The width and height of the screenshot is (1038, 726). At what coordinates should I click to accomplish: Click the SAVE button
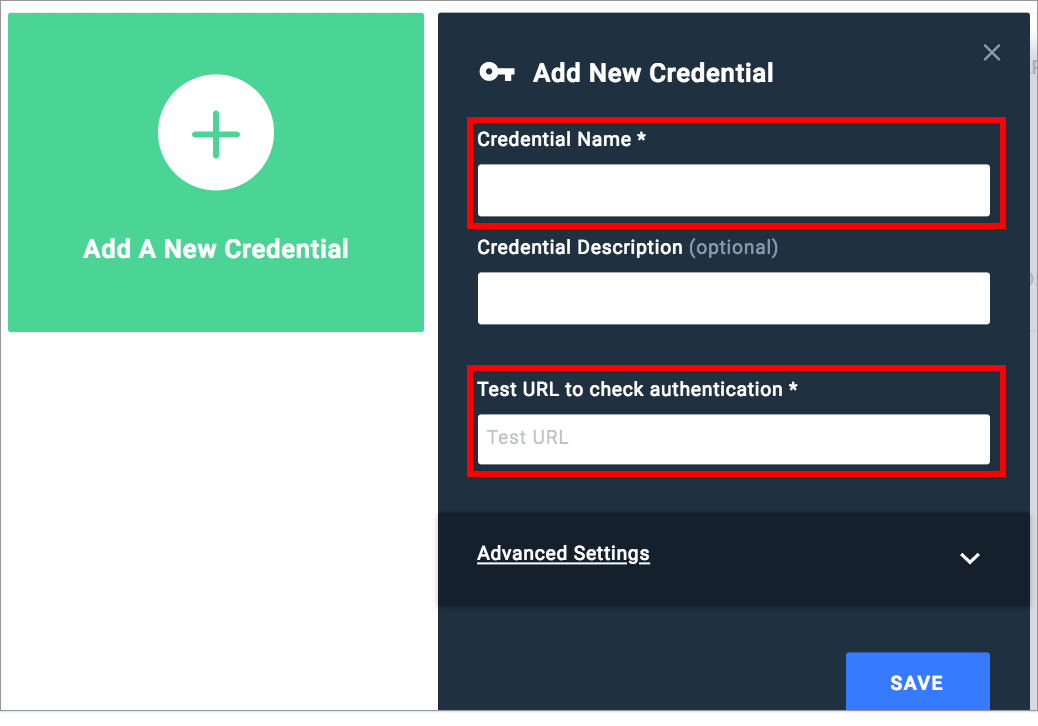pos(918,682)
